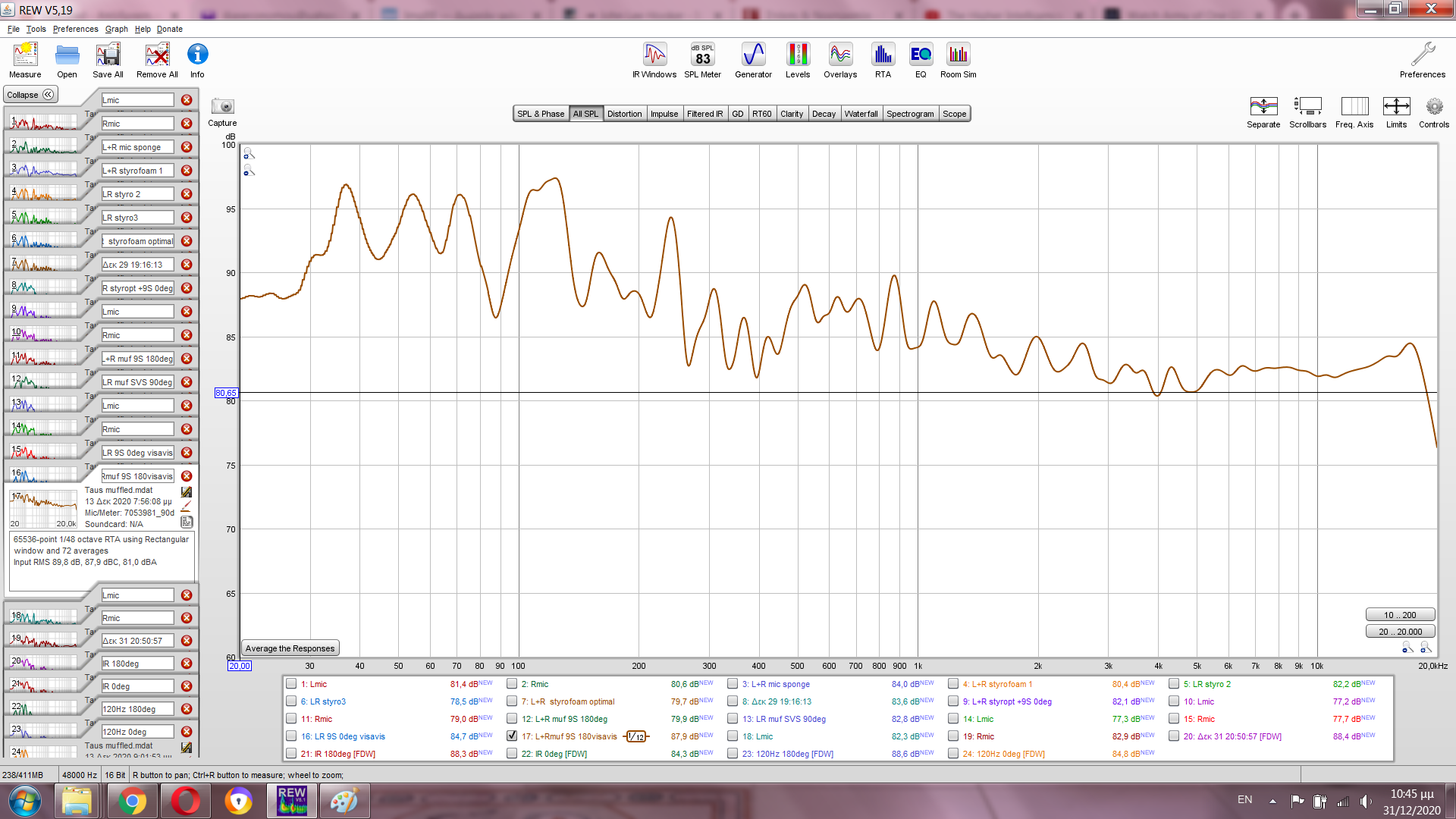Open the signal Generator

753,60
